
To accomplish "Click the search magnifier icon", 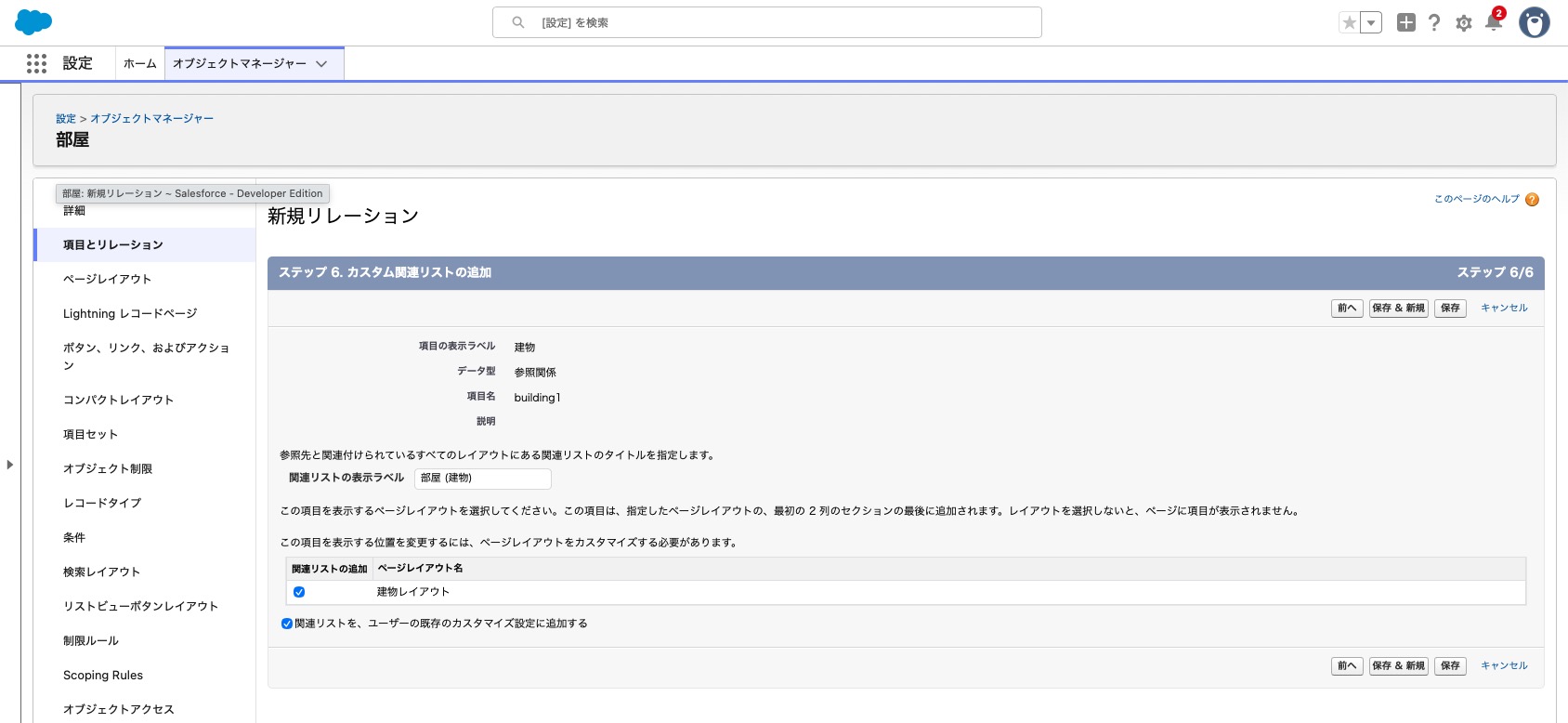I will click(x=518, y=22).
